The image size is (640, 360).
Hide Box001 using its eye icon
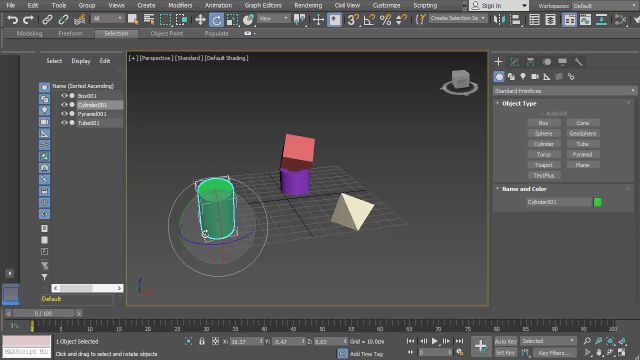[64, 96]
